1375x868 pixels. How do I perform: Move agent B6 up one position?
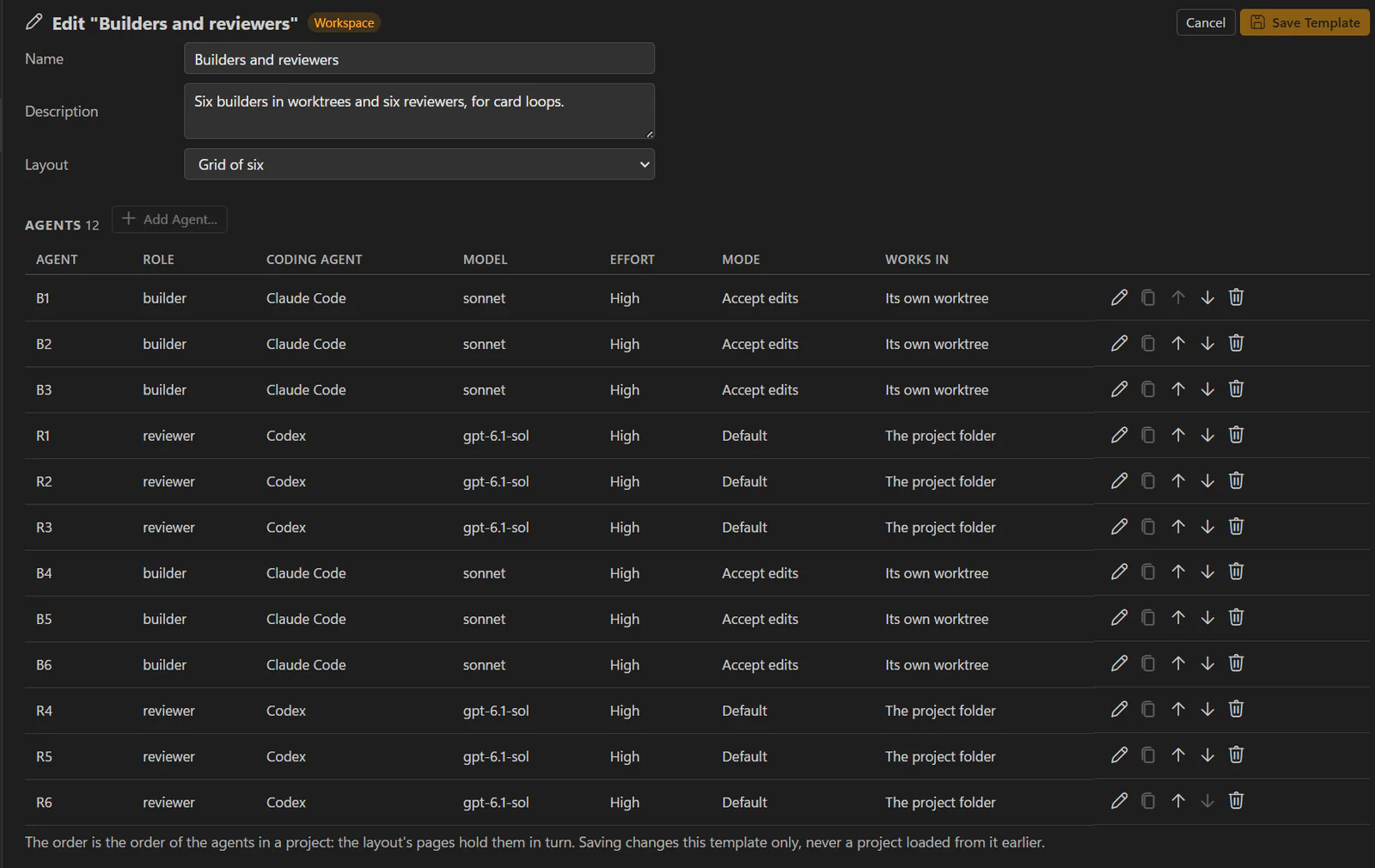(x=1178, y=663)
